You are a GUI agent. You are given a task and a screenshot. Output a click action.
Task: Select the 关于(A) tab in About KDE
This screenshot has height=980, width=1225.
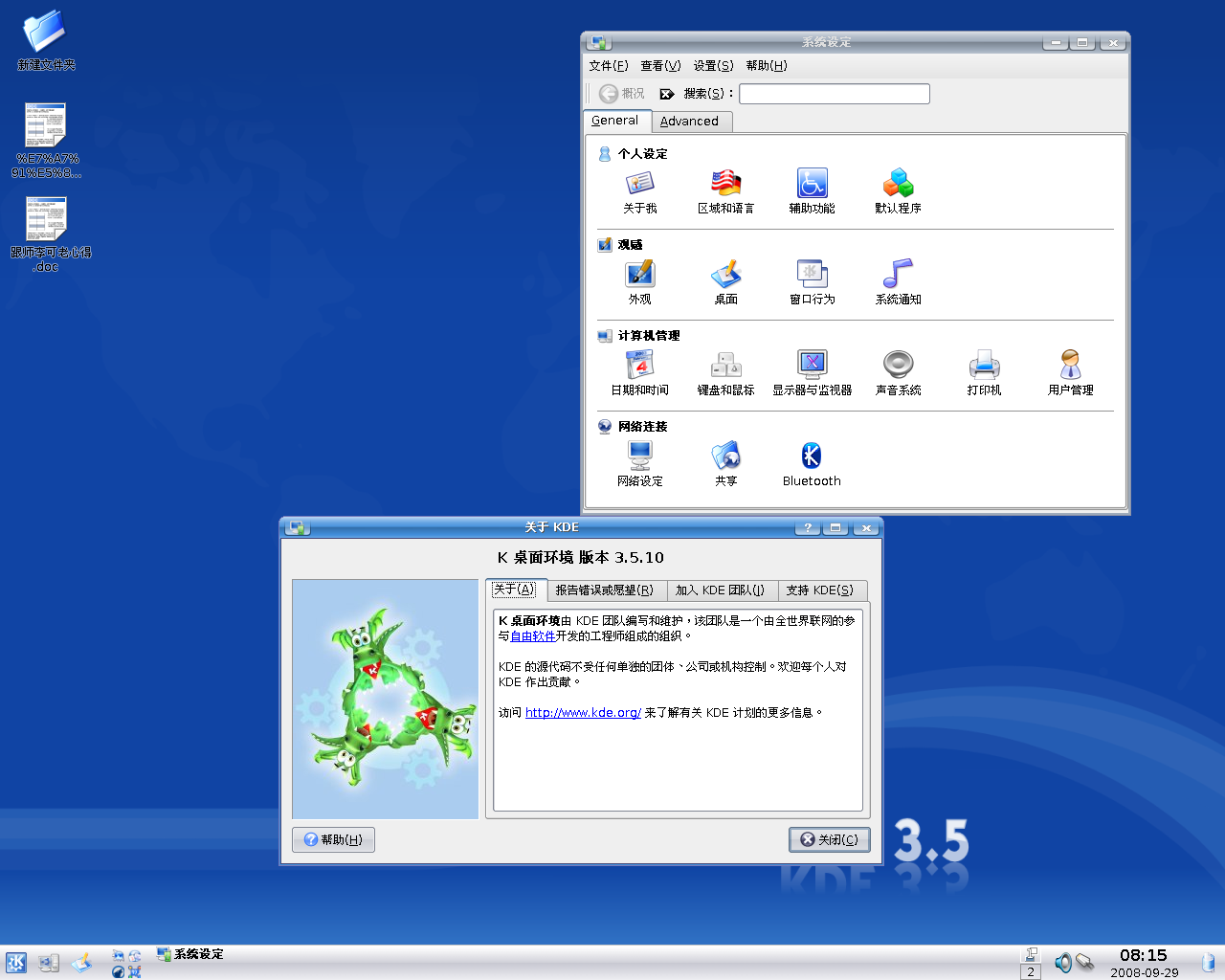pyautogui.click(x=515, y=590)
